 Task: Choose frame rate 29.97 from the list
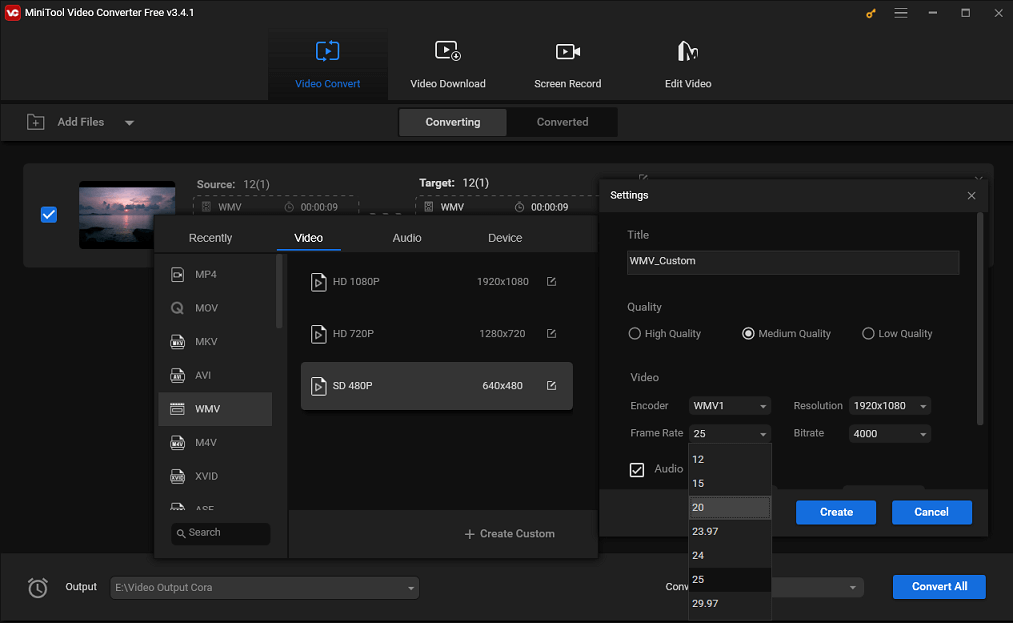tap(730, 603)
